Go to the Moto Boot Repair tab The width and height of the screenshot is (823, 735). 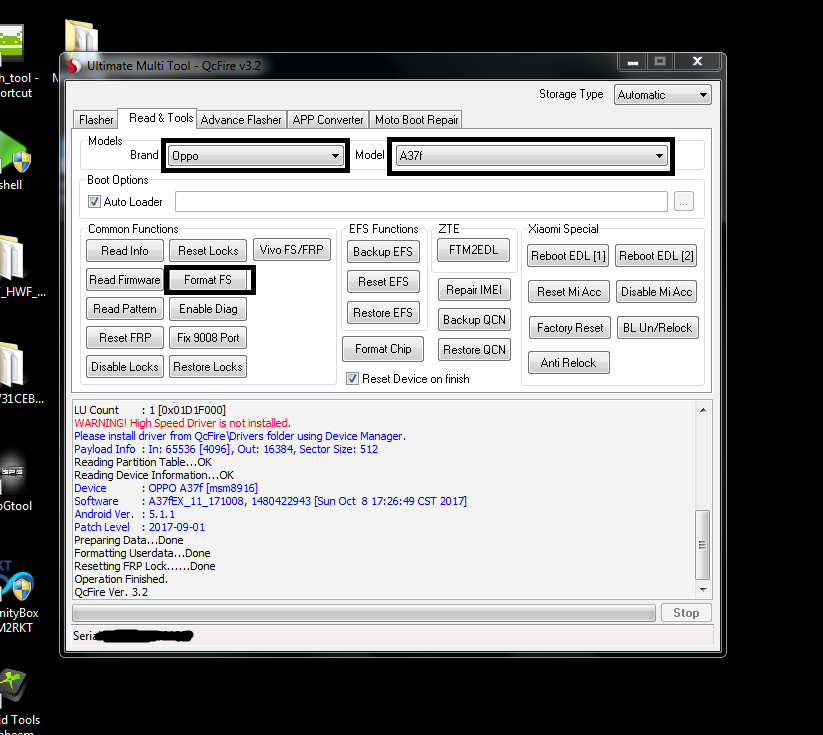click(416, 120)
